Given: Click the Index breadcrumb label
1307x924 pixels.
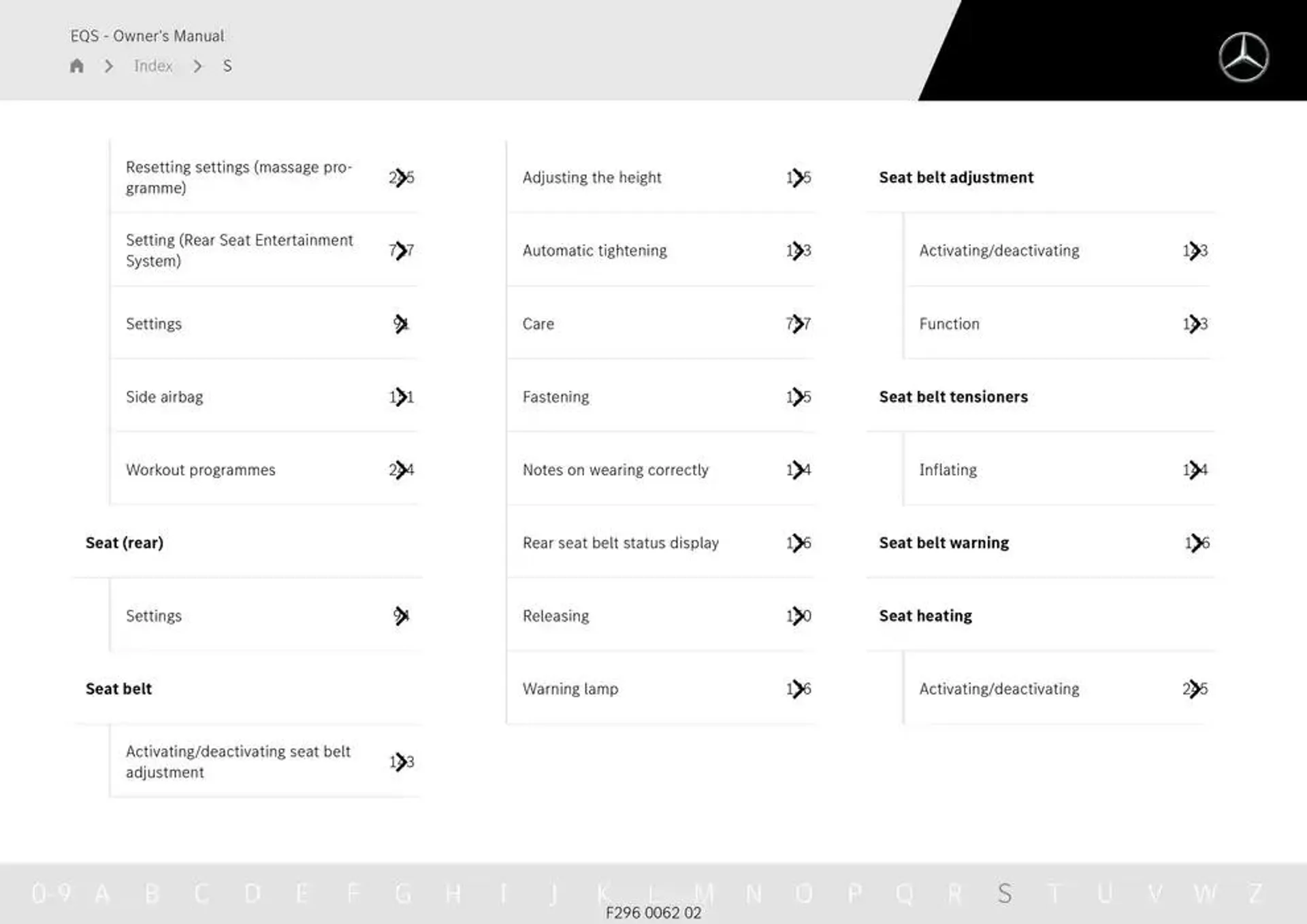Looking at the screenshot, I should click(153, 65).
